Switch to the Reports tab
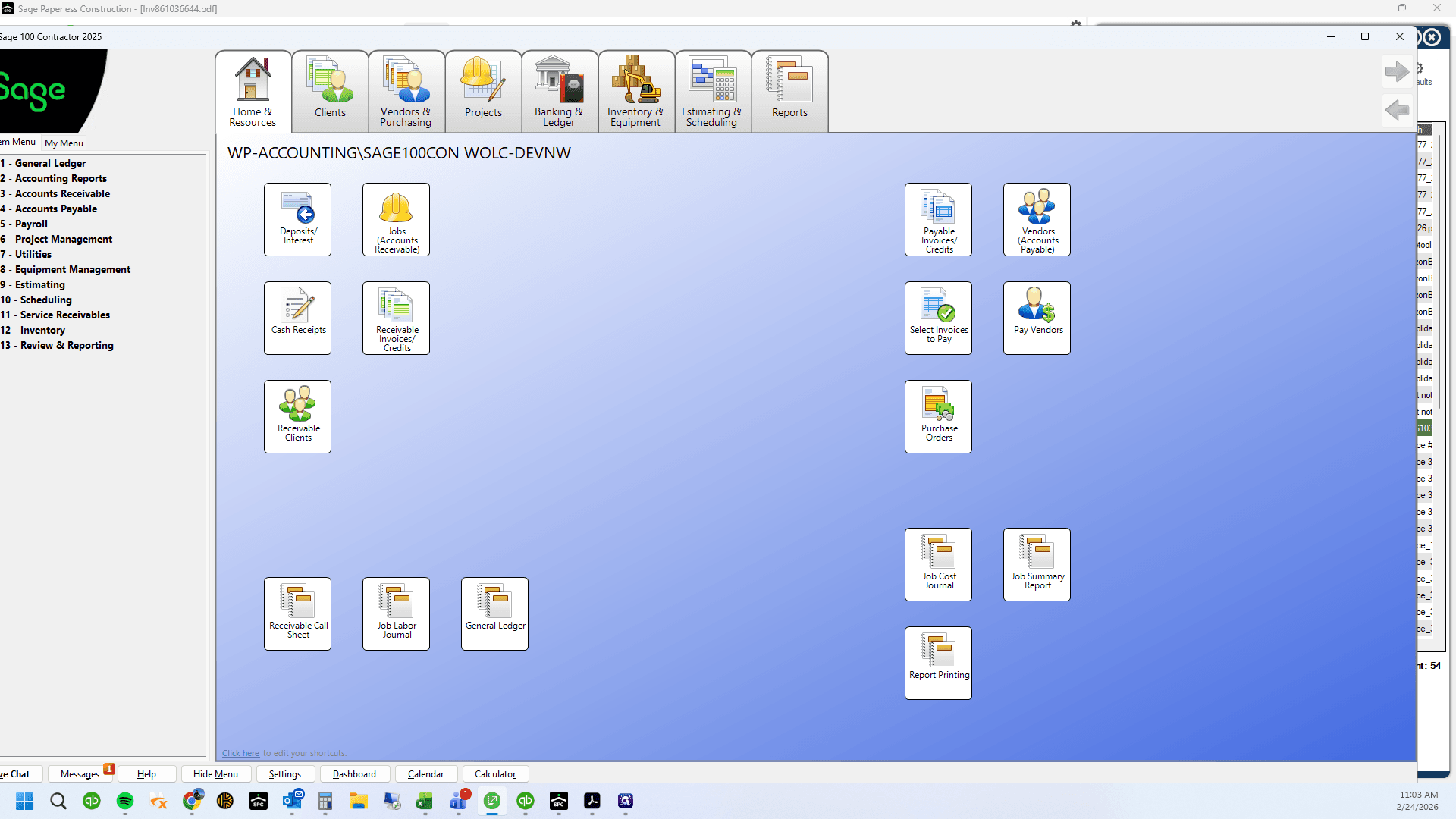The image size is (1456, 819). point(789,92)
